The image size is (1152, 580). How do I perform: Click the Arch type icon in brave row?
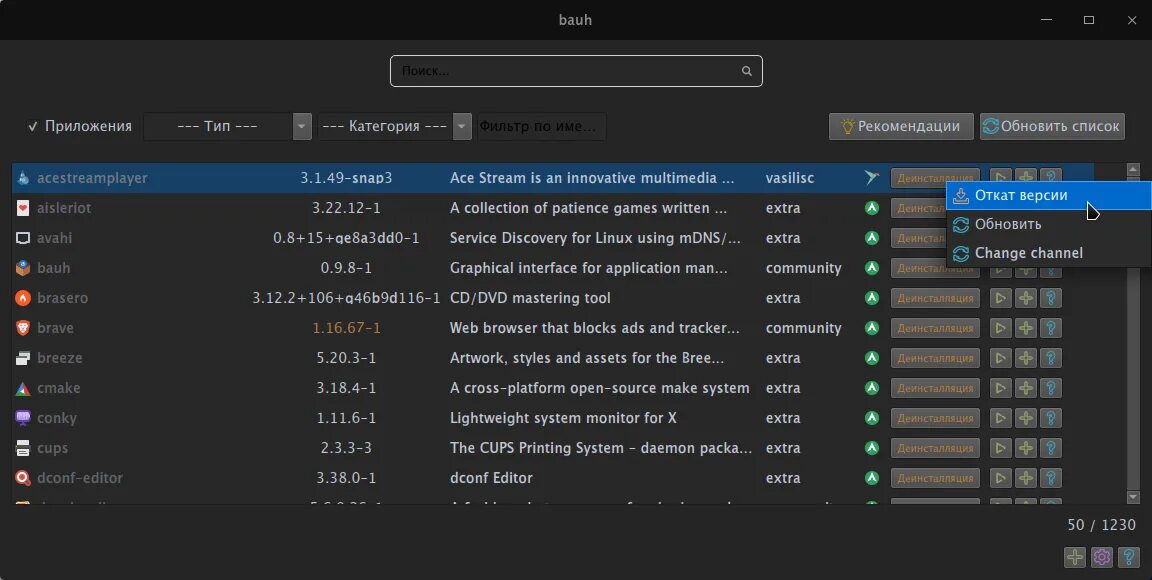[871, 328]
